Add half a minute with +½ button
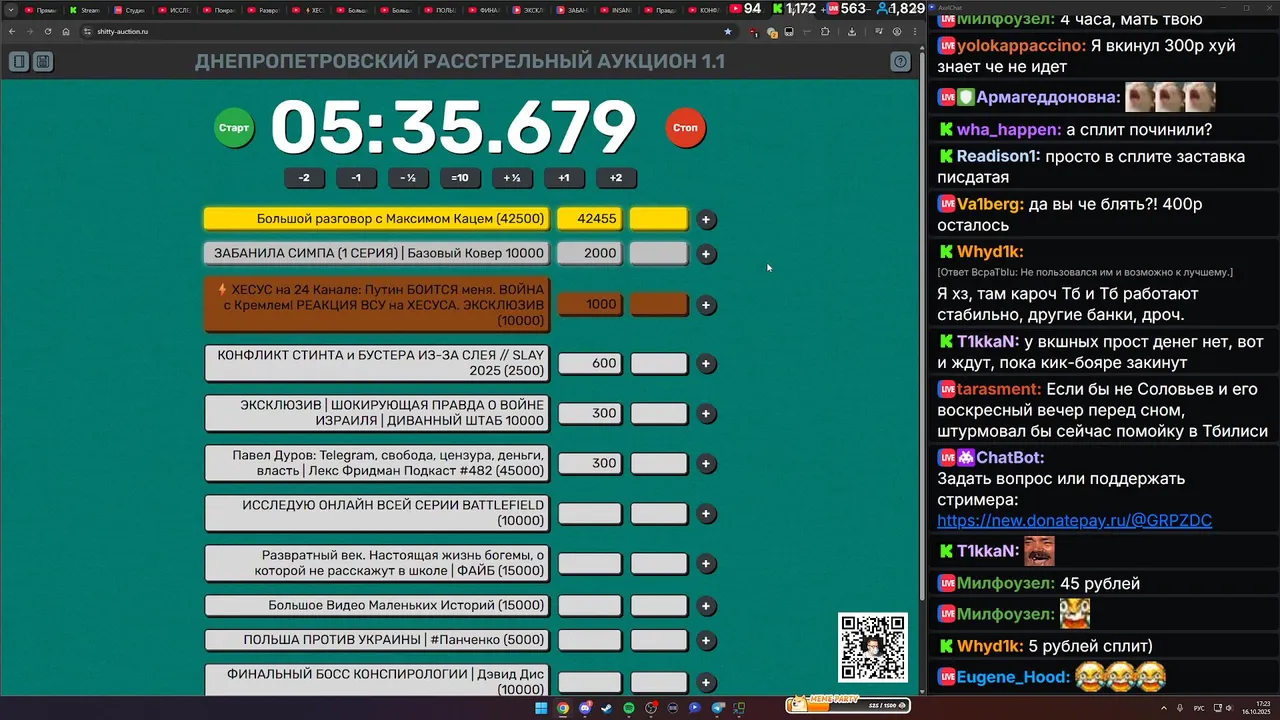1280x720 pixels. tap(512, 178)
